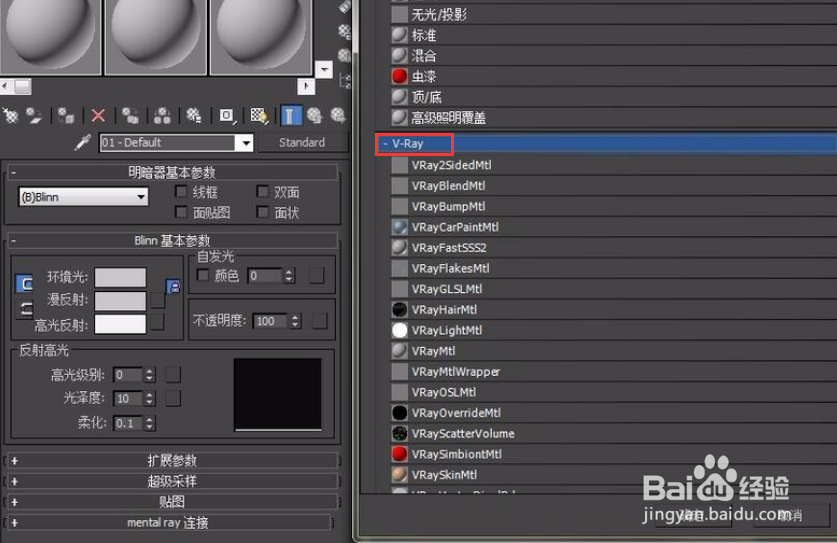Click the 漫反射 color swatch
Image resolution: width=837 pixels, height=543 pixels.
click(120, 301)
